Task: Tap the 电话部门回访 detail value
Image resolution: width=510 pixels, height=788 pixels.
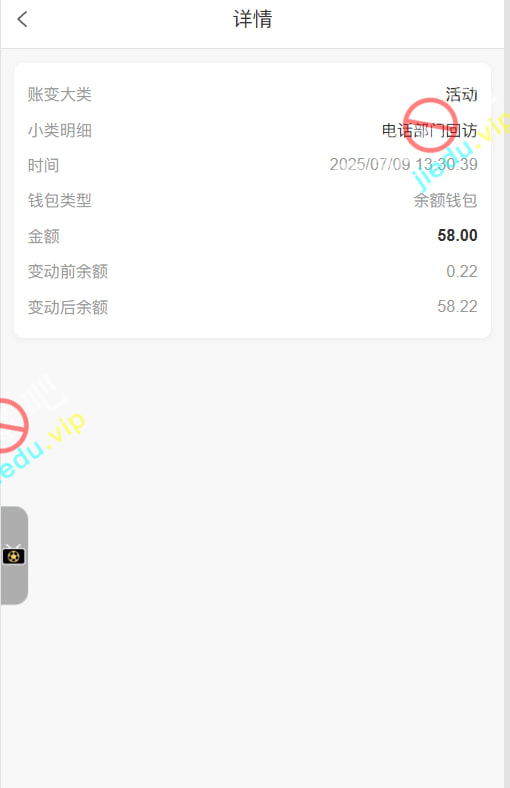Action: pos(430,130)
